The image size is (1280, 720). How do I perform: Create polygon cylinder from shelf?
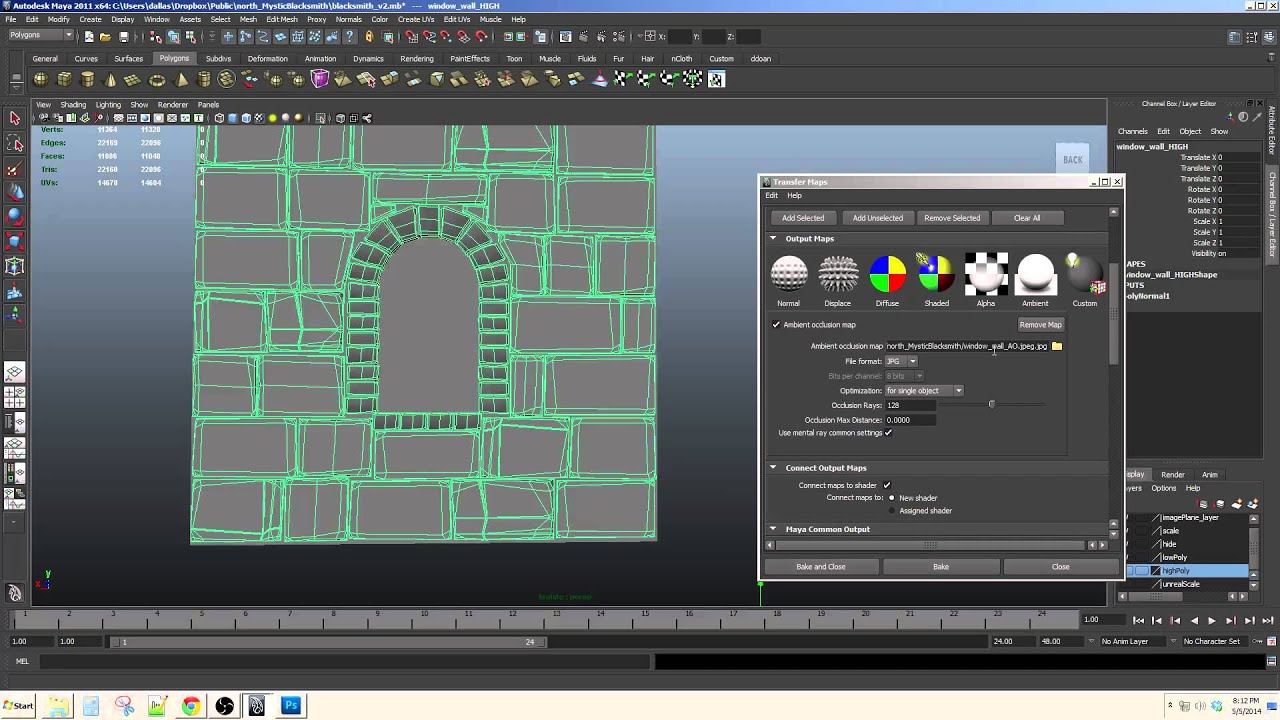(x=87, y=79)
